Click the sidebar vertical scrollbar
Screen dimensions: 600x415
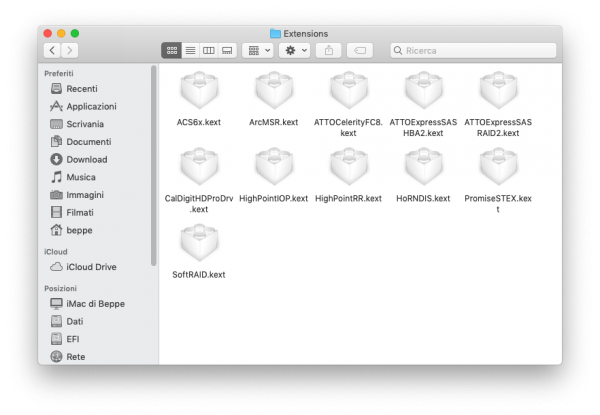point(154,165)
